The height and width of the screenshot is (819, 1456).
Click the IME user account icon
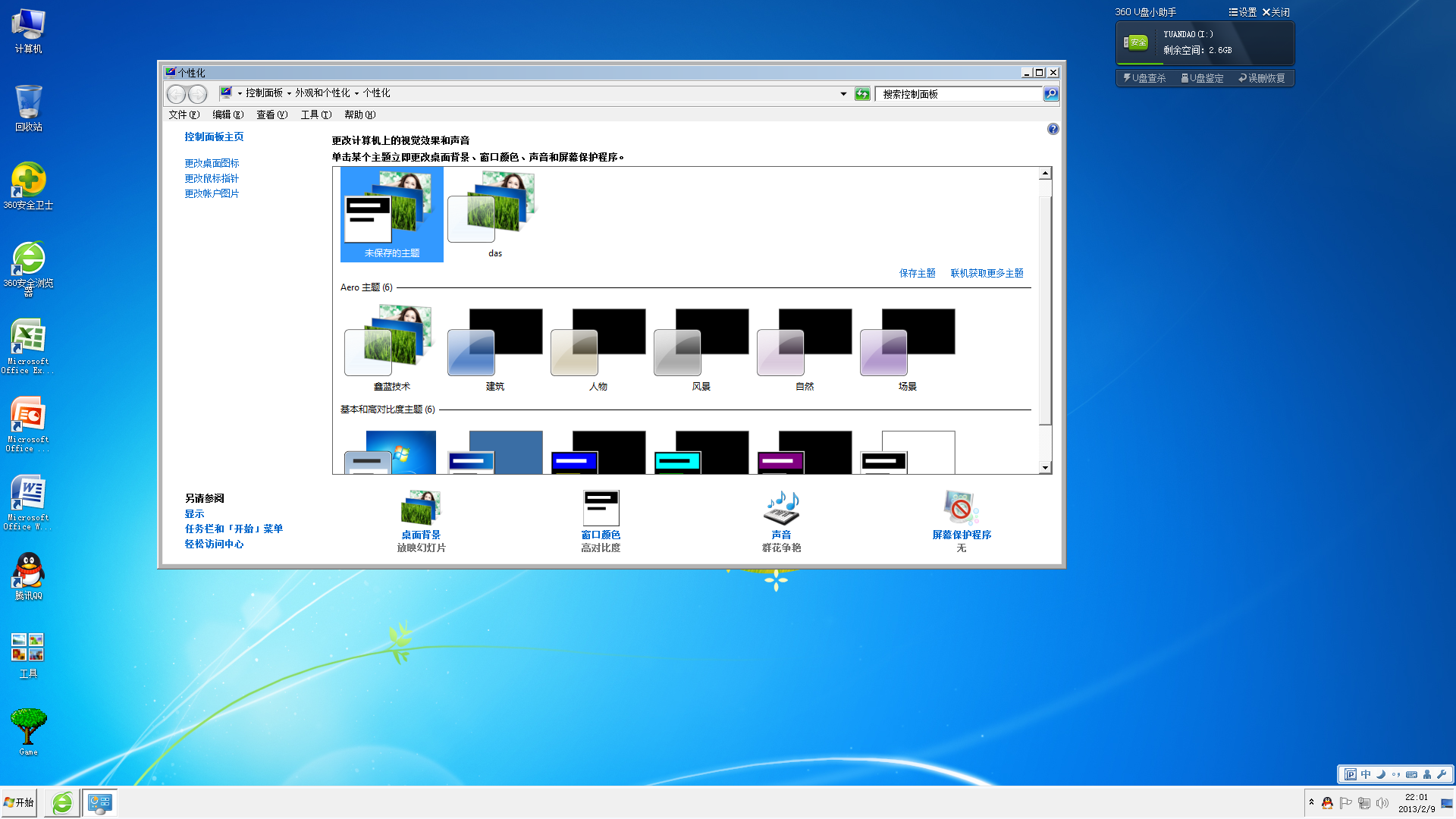click(1427, 774)
